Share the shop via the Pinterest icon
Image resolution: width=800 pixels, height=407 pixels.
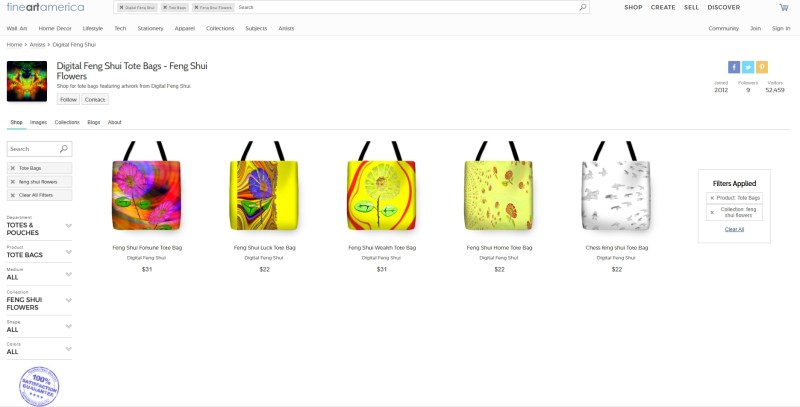point(762,67)
